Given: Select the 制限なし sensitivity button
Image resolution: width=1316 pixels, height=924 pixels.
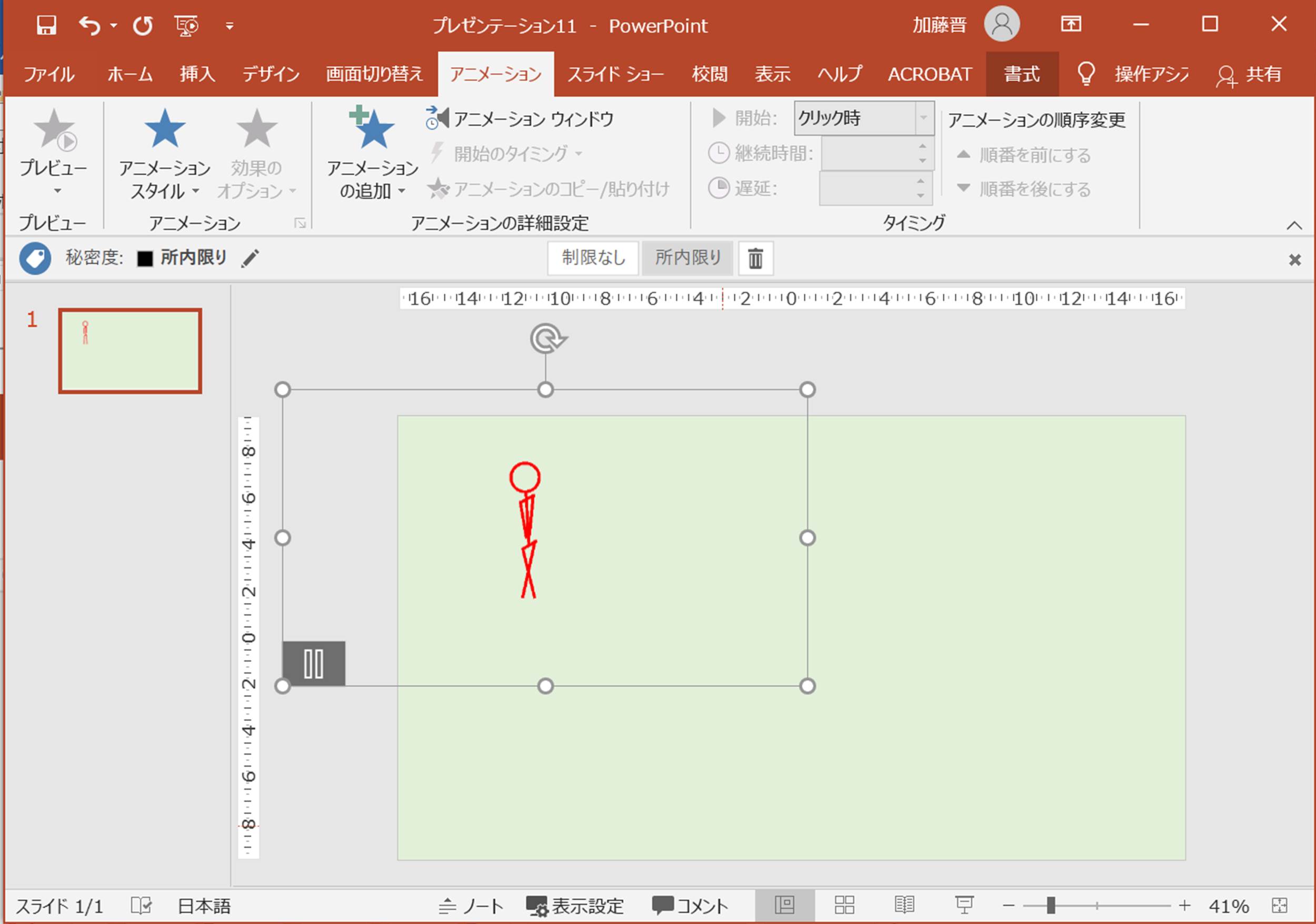Looking at the screenshot, I should pos(593,258).
